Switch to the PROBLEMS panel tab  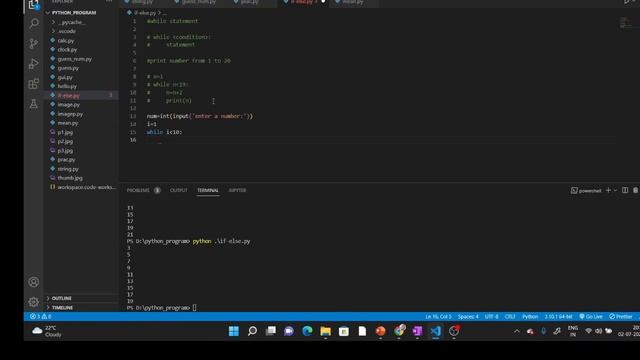point(138,190)
